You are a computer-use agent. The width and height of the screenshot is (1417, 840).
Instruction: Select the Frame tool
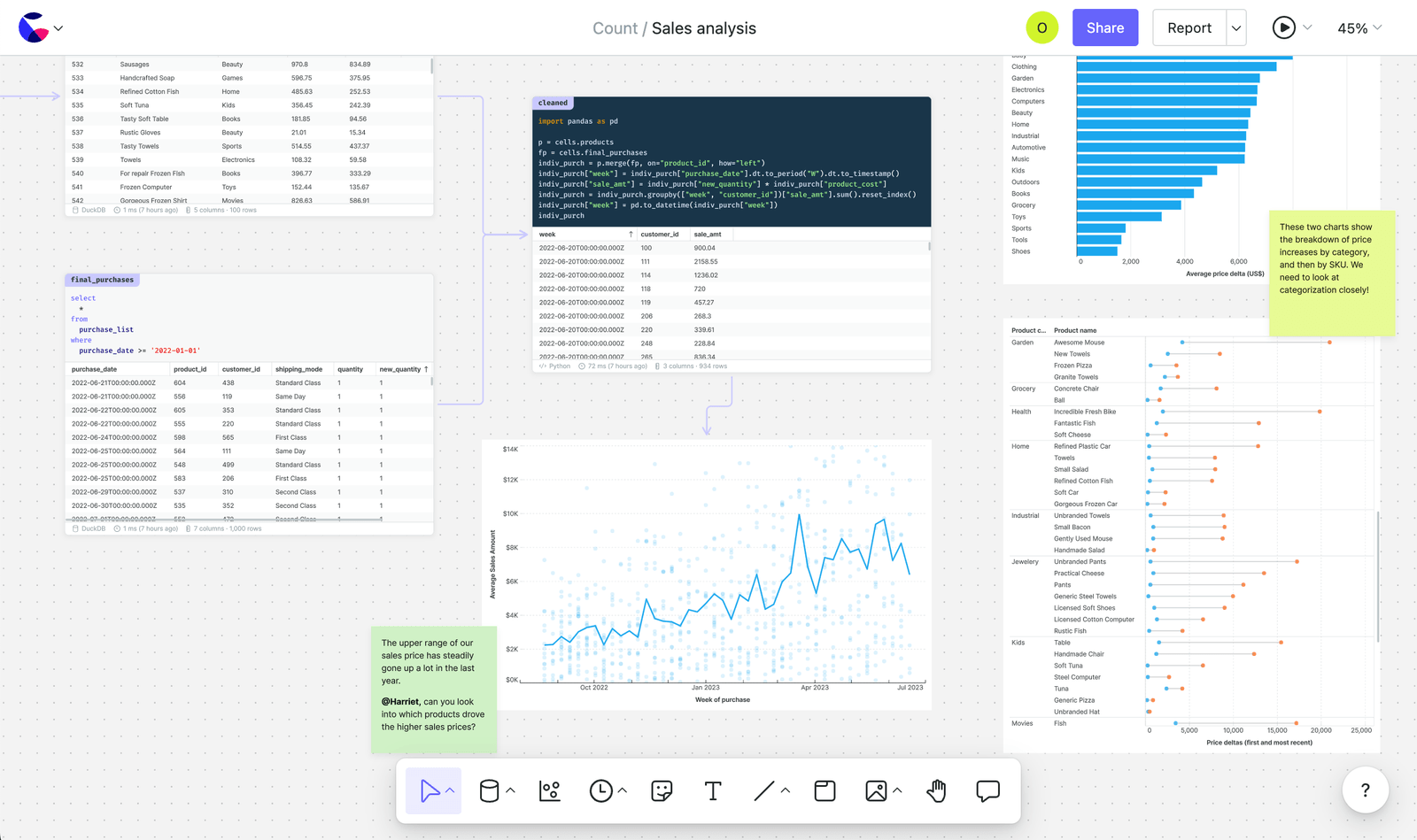pos(824,790)
